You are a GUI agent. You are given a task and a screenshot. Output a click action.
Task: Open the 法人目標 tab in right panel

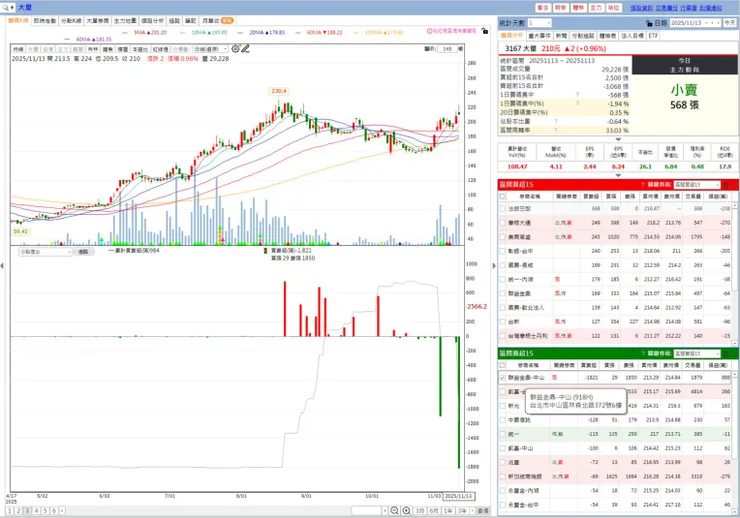632,36
